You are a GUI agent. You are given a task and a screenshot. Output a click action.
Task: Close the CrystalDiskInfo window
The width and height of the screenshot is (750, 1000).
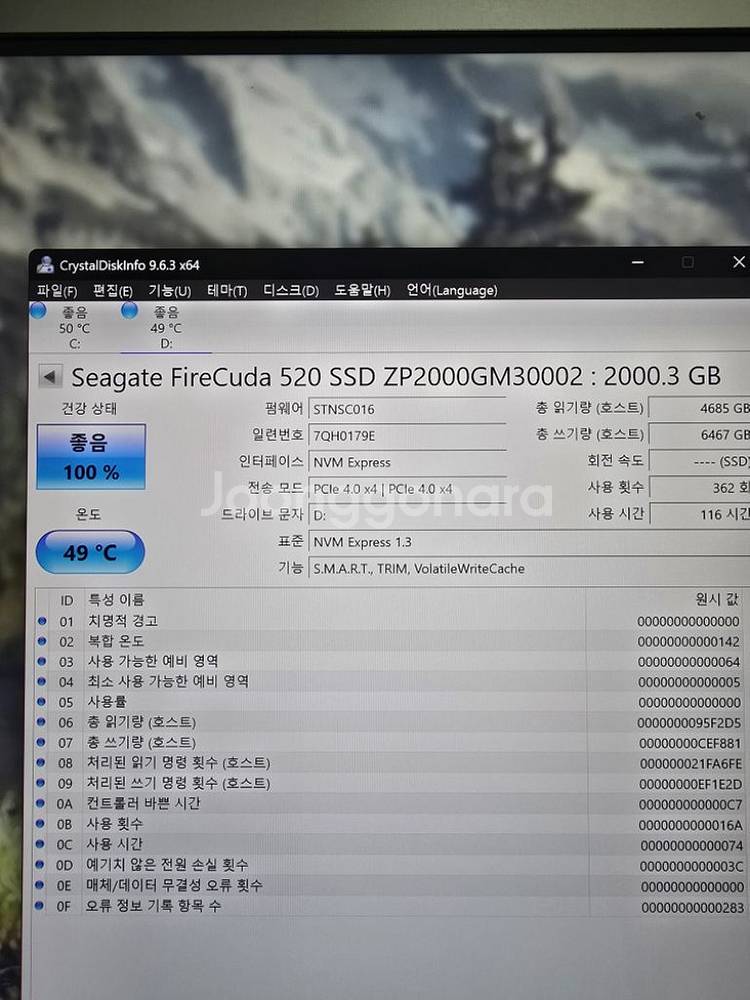(x=739, y=262)
